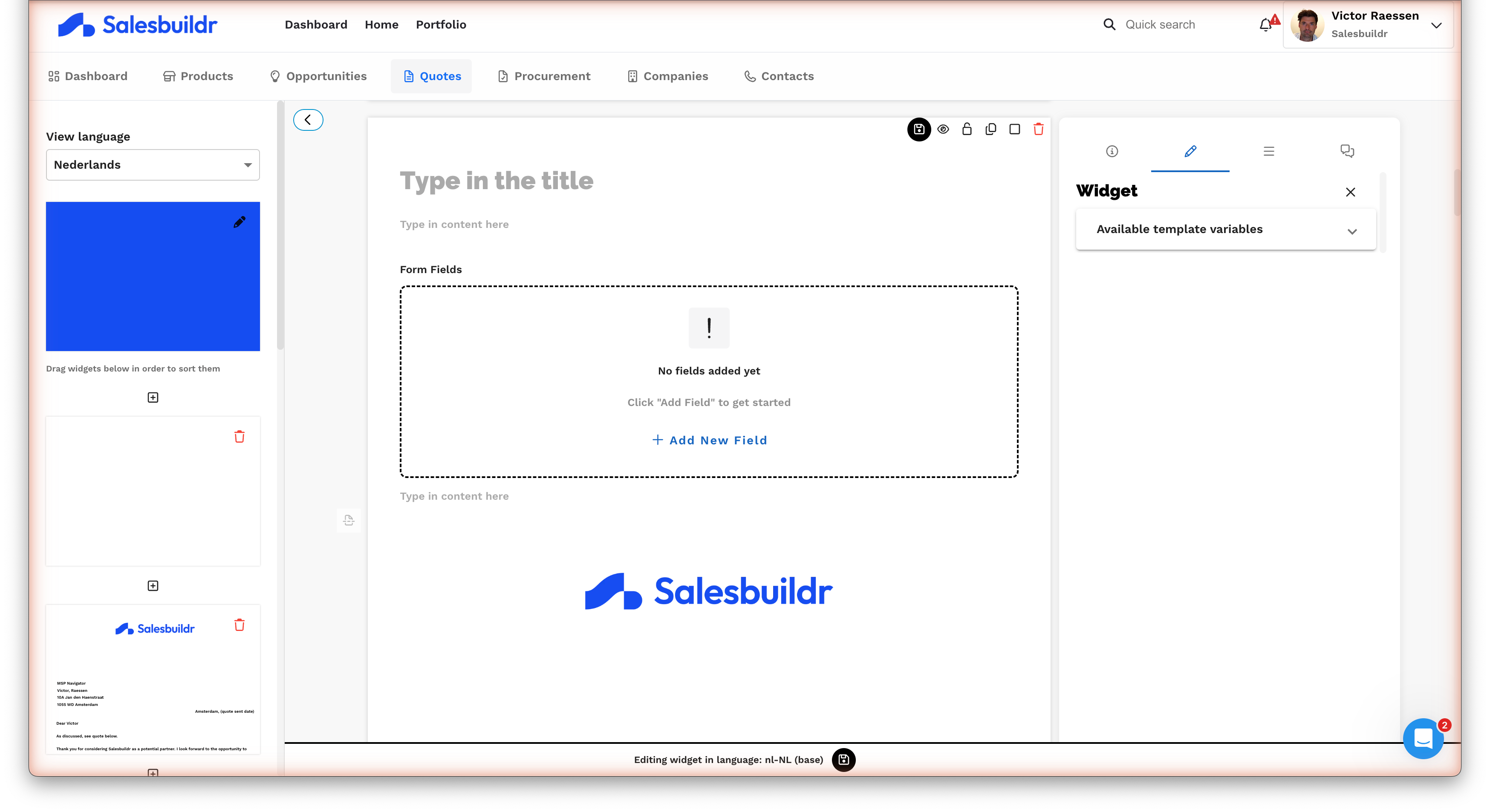Click the square frame icon in widget toolbar

click(x=1014, y=129)
